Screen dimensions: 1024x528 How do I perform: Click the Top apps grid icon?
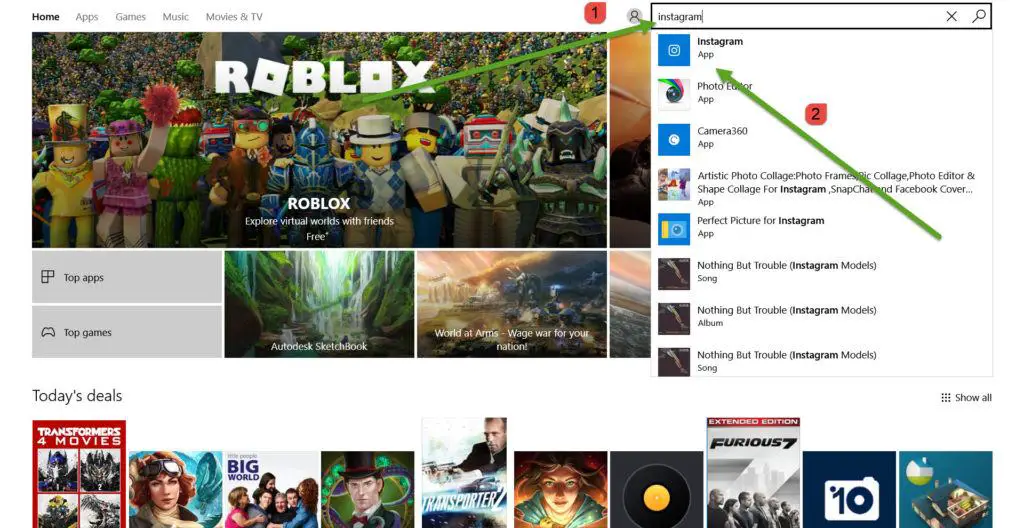click(48, 277)
